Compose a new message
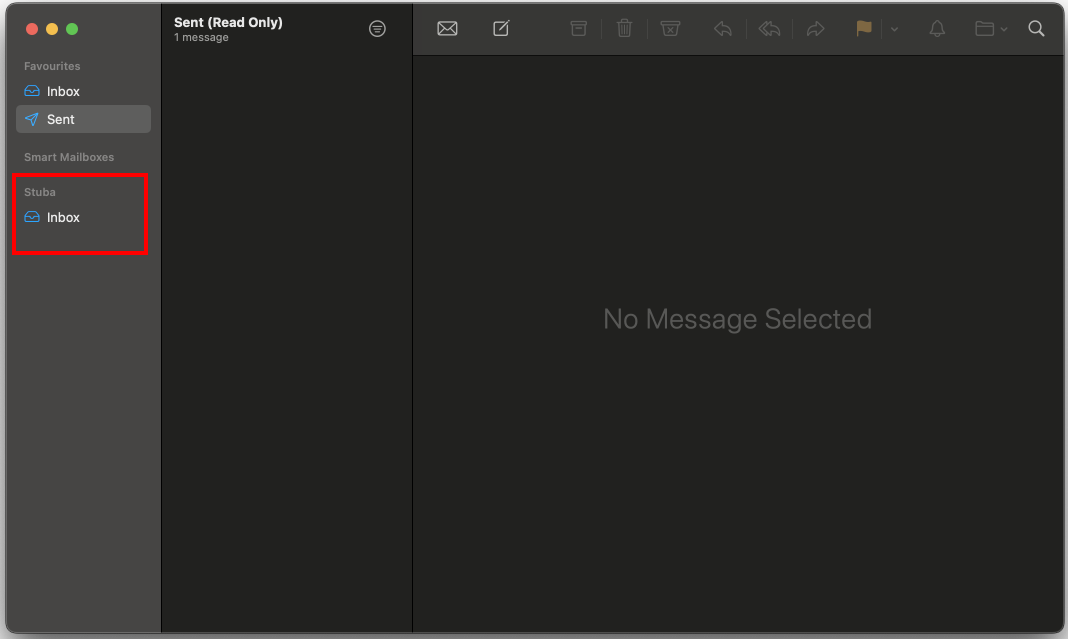 coord(501,29)
